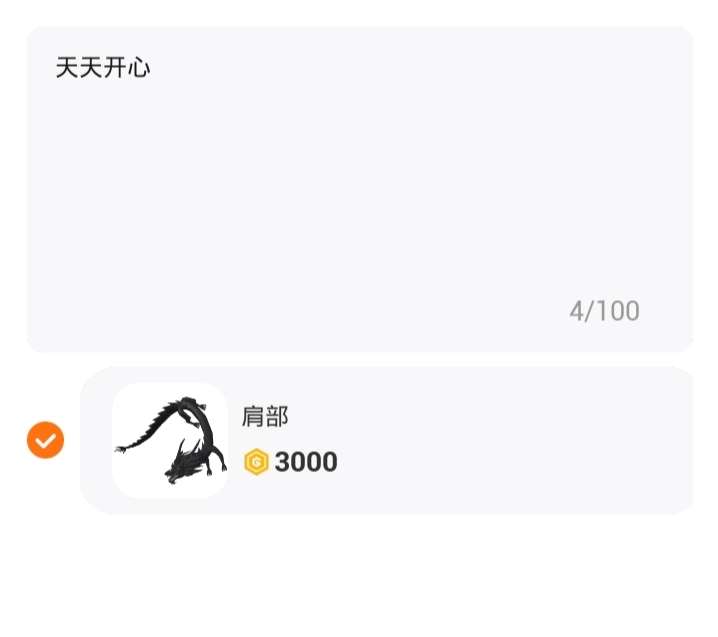The image size is (718, 637).
Task: Click the 4/100 character counter
Action: coord(604,311)
